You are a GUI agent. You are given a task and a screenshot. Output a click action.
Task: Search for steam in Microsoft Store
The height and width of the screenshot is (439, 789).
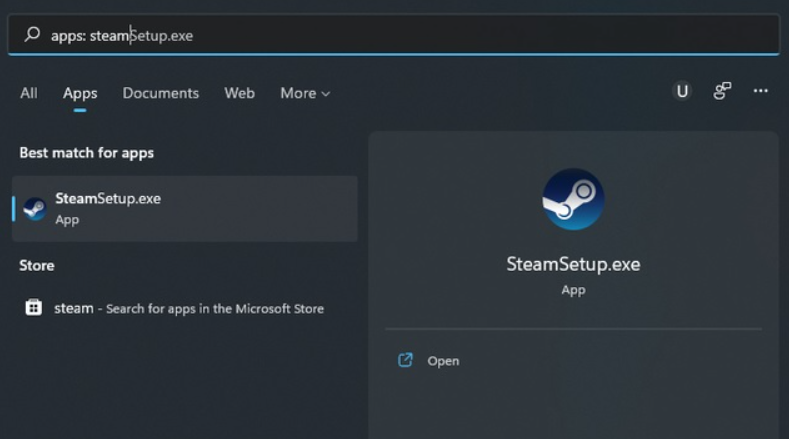tap(190, 308)
